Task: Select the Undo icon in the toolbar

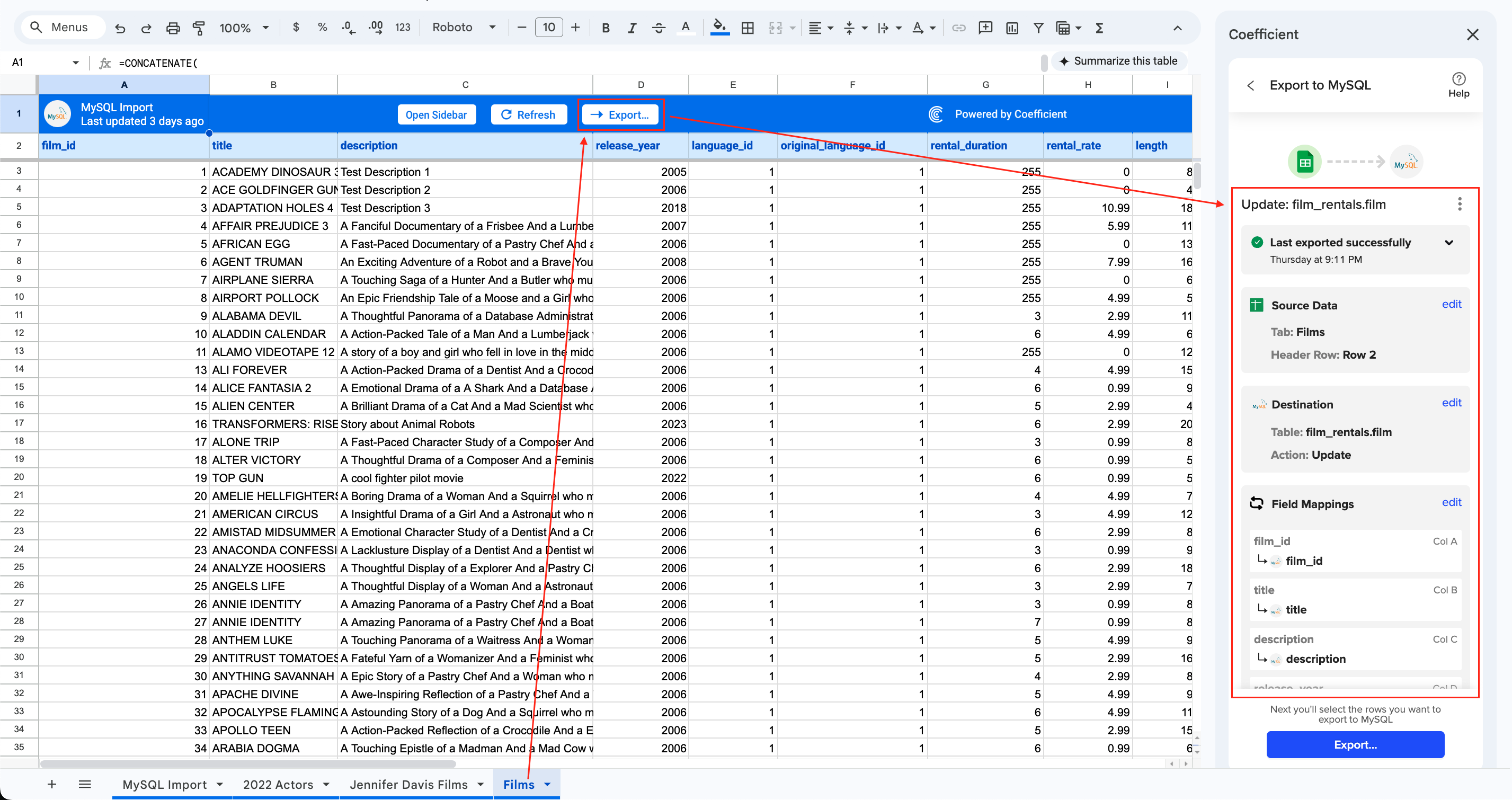Action: click(120, 27)
